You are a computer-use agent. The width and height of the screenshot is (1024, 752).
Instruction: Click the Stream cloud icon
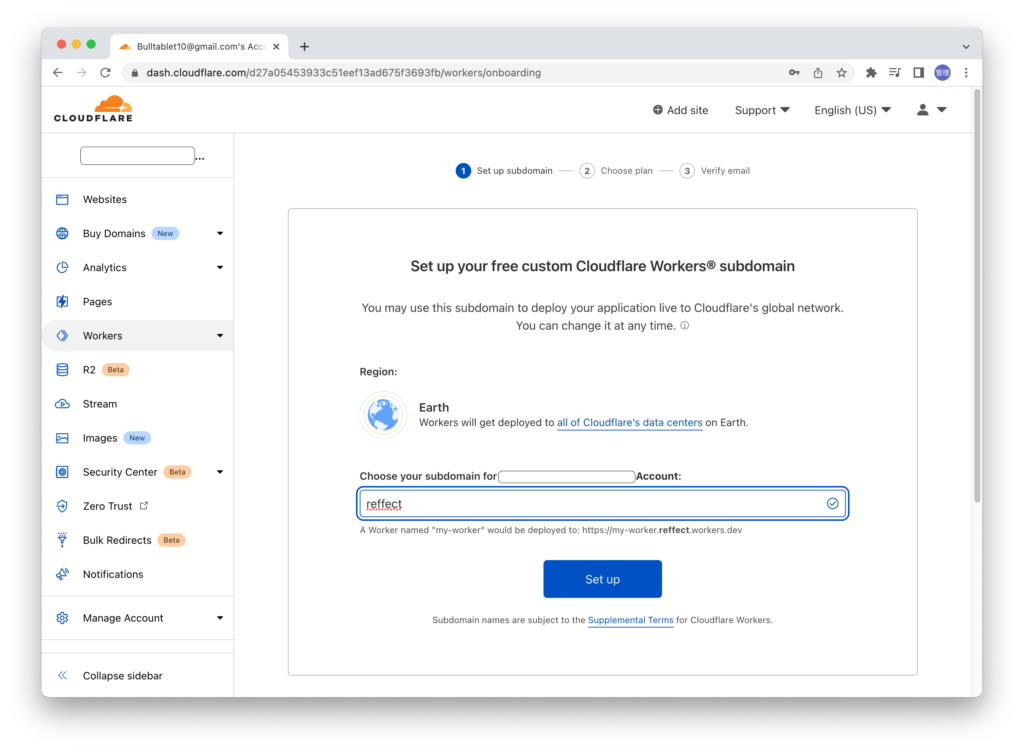(62, 404)
